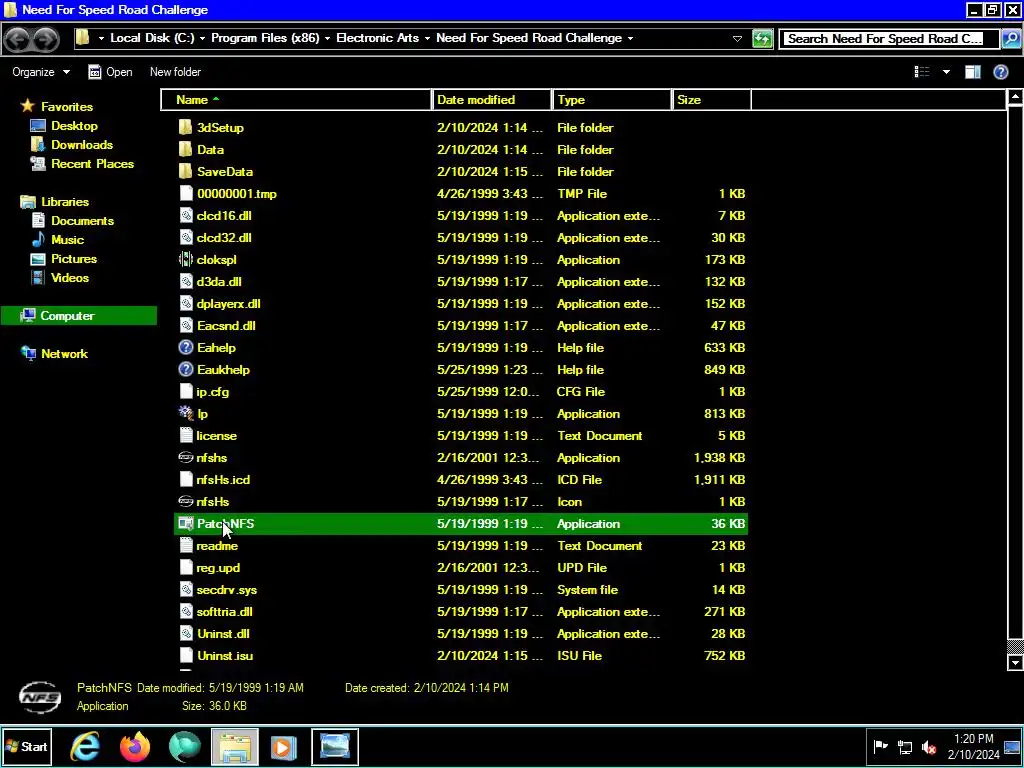This screenshot has width=1024, height=768.
Task: Select the 00000001.tmp file
Action: coord(236,193)
